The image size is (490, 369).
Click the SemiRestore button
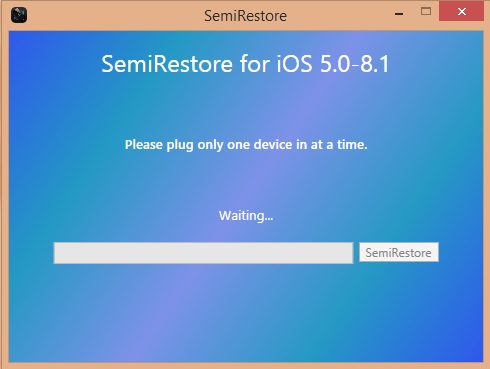399,252
